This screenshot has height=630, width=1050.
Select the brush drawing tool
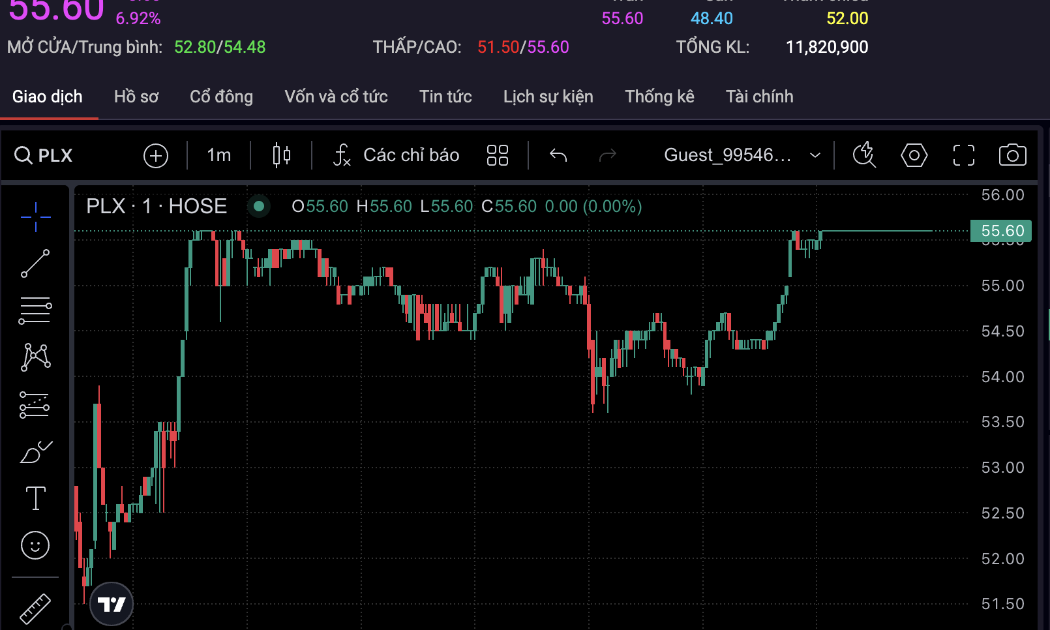coord(35,452)
